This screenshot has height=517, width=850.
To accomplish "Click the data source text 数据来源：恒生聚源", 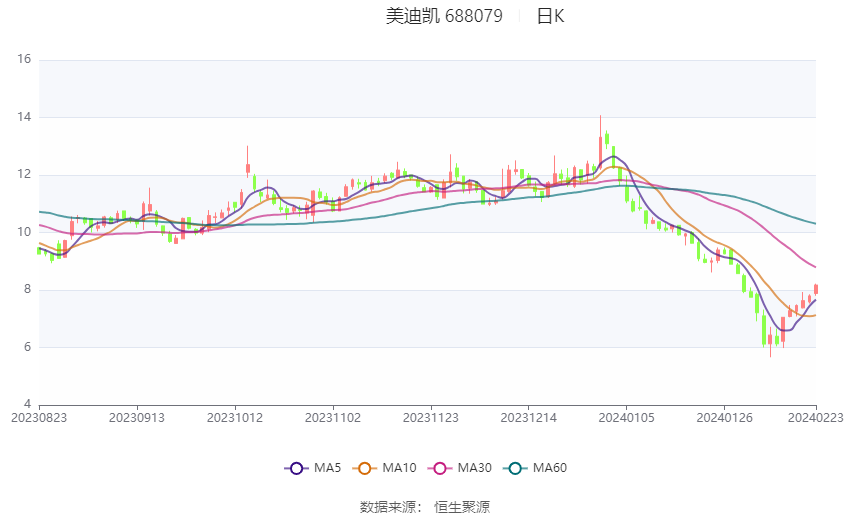I will [424, 507].
